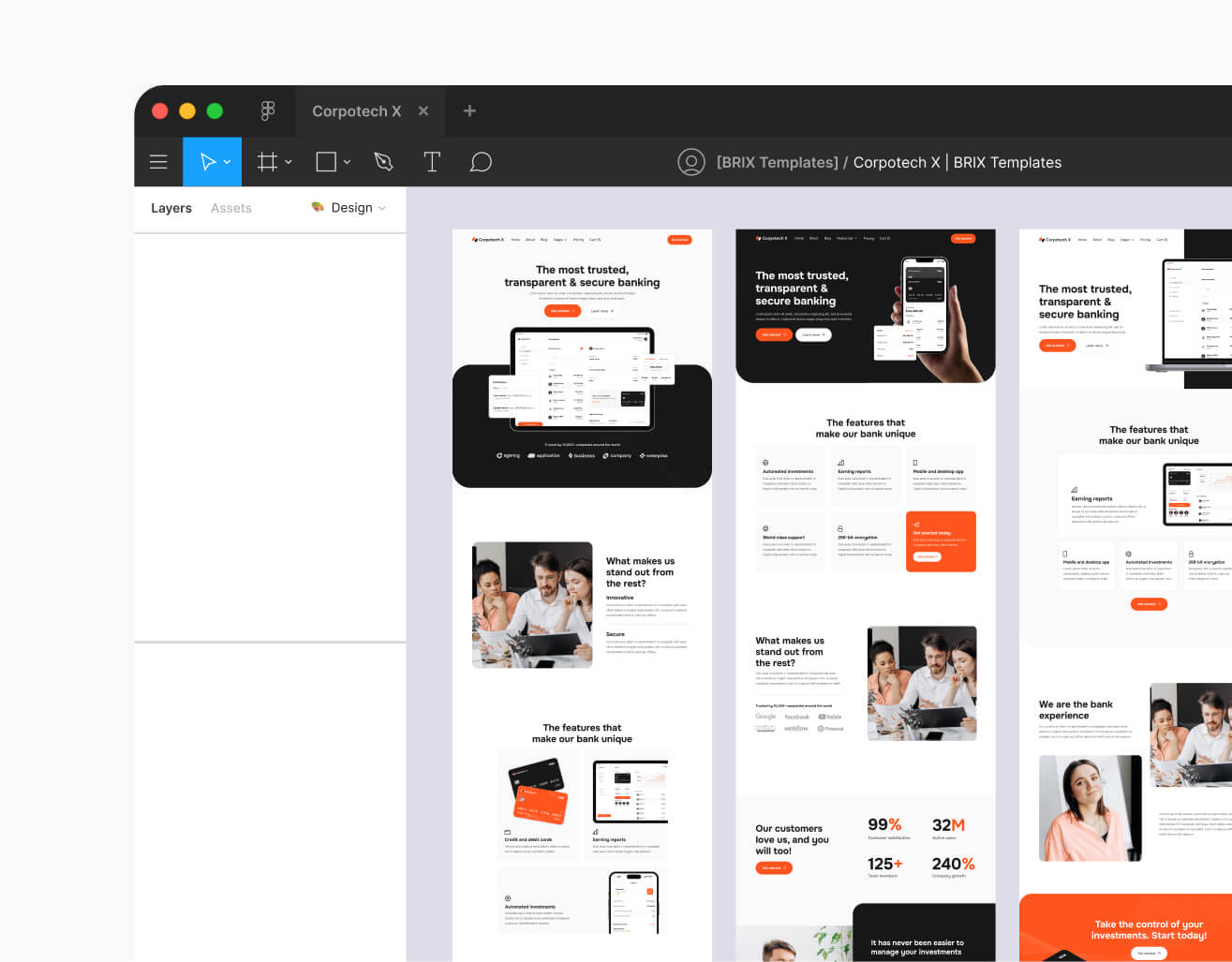Viewport: 1232px width, 962px height.
Task: Open a new tab with the plus icon
Action: pos(469,111)
